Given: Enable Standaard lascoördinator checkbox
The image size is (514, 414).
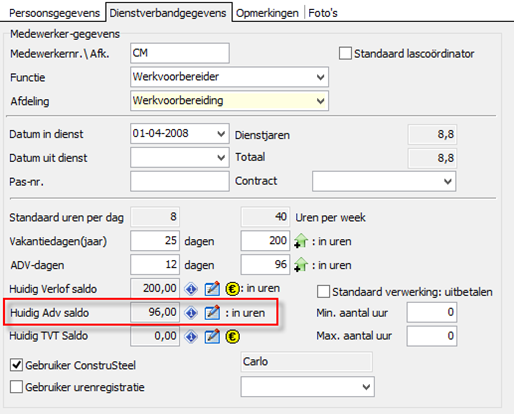Looking at the screenshot, I should pos(345,54).
